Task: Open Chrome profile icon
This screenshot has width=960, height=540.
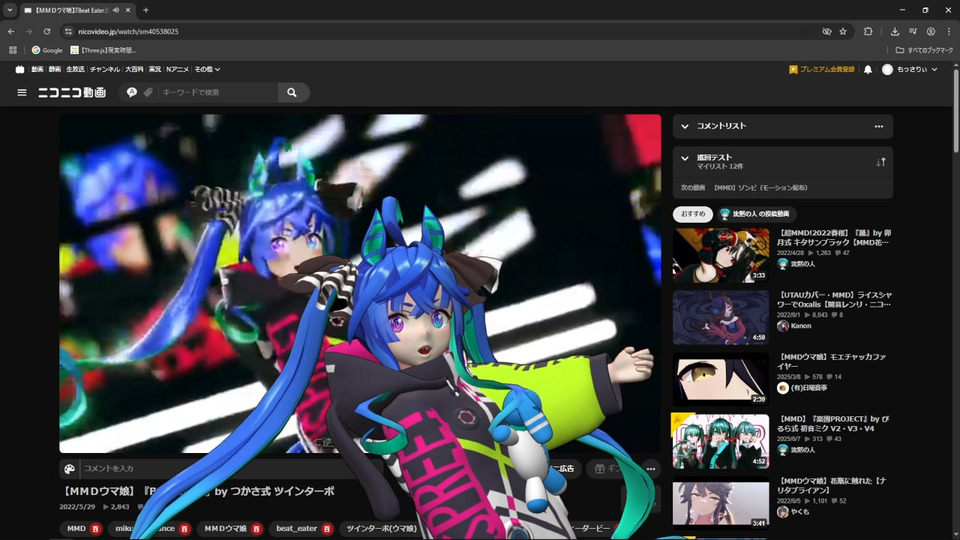Action: (x=931, y=31)
